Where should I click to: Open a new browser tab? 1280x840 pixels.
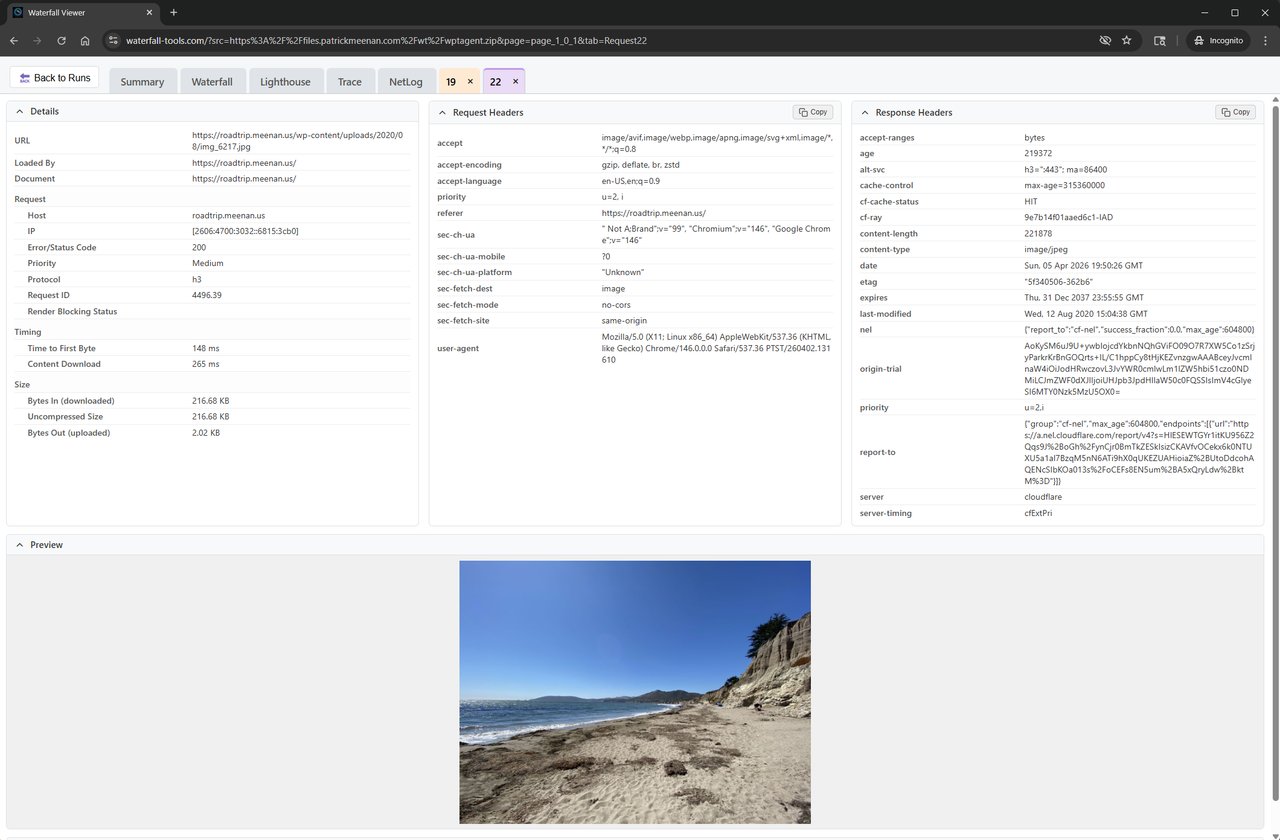point(173,12)
